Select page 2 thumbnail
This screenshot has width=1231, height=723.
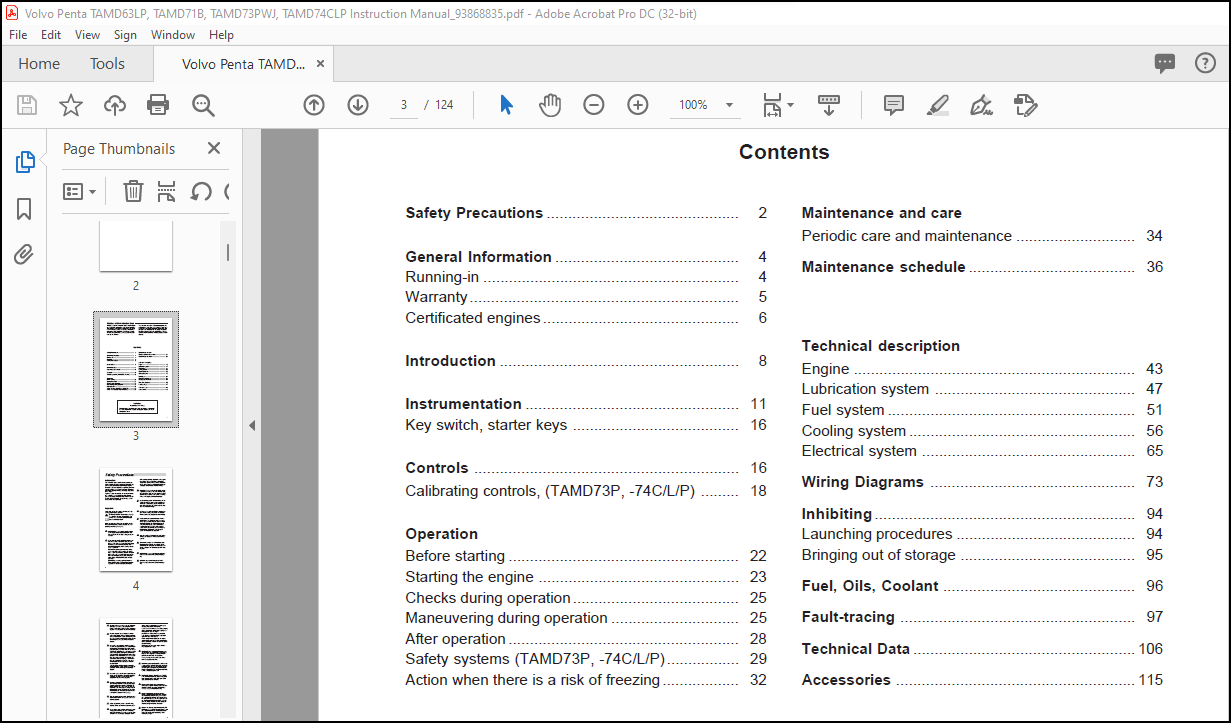136,246
